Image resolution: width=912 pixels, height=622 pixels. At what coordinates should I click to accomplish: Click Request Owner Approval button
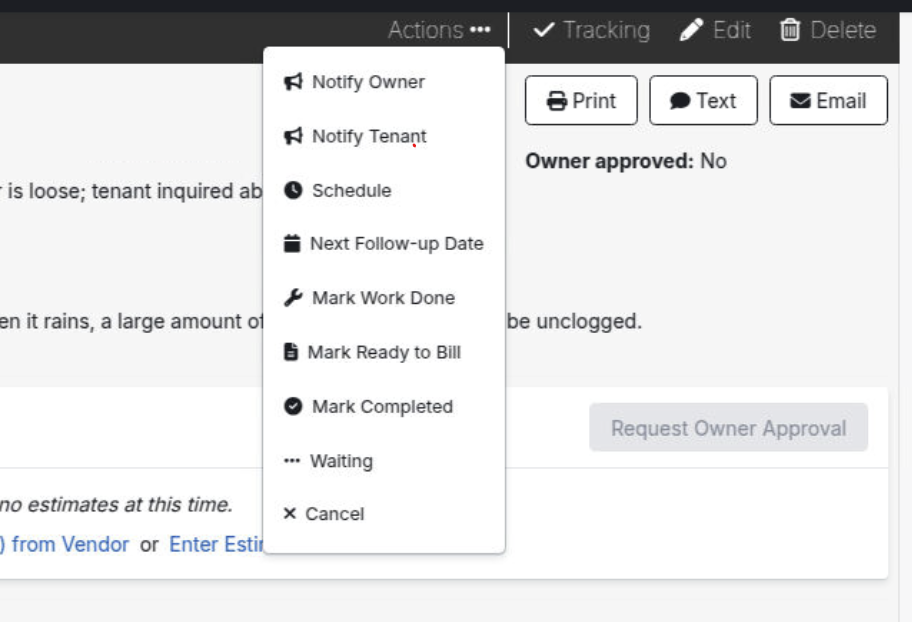pos(728,428)
